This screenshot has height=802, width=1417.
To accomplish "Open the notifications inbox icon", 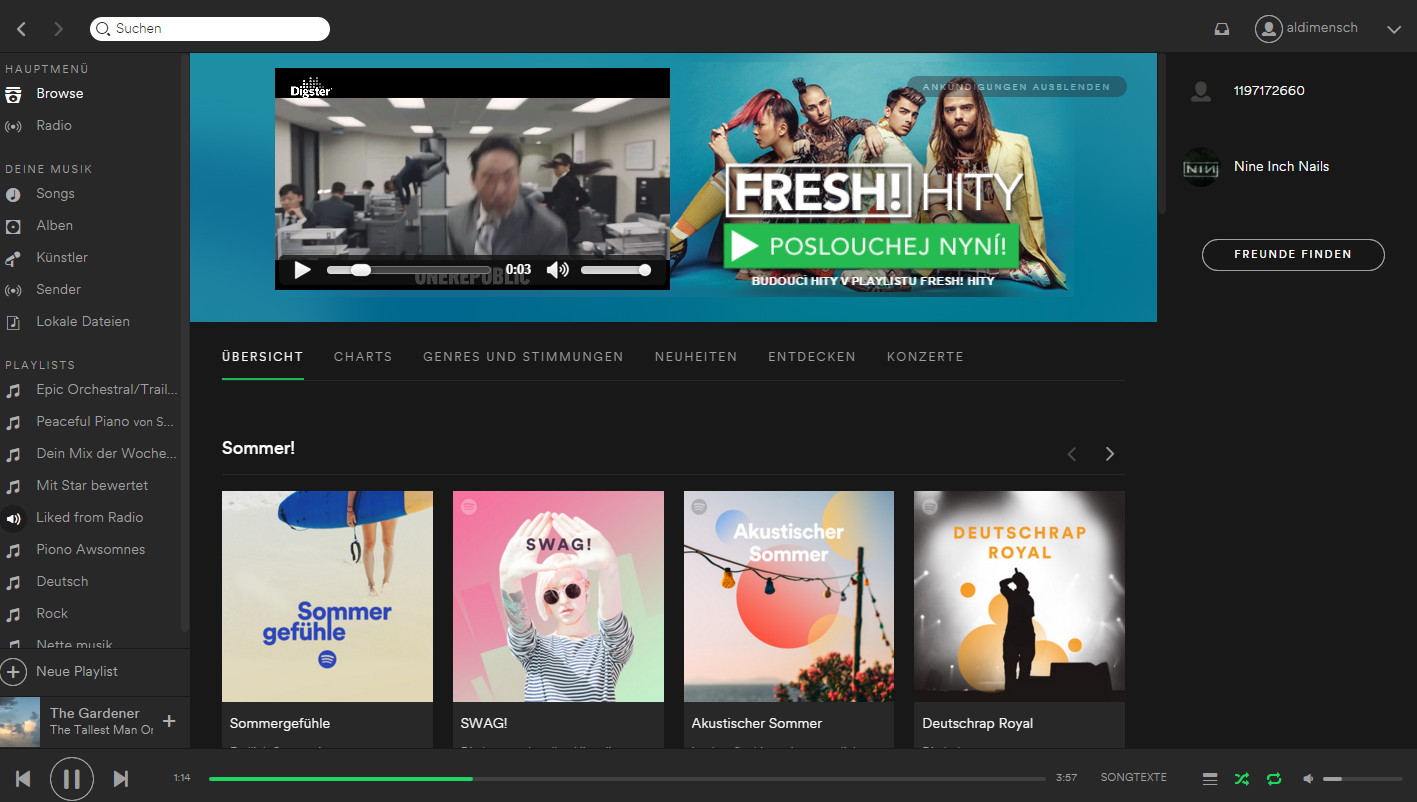I will [x=1222, y=29].
